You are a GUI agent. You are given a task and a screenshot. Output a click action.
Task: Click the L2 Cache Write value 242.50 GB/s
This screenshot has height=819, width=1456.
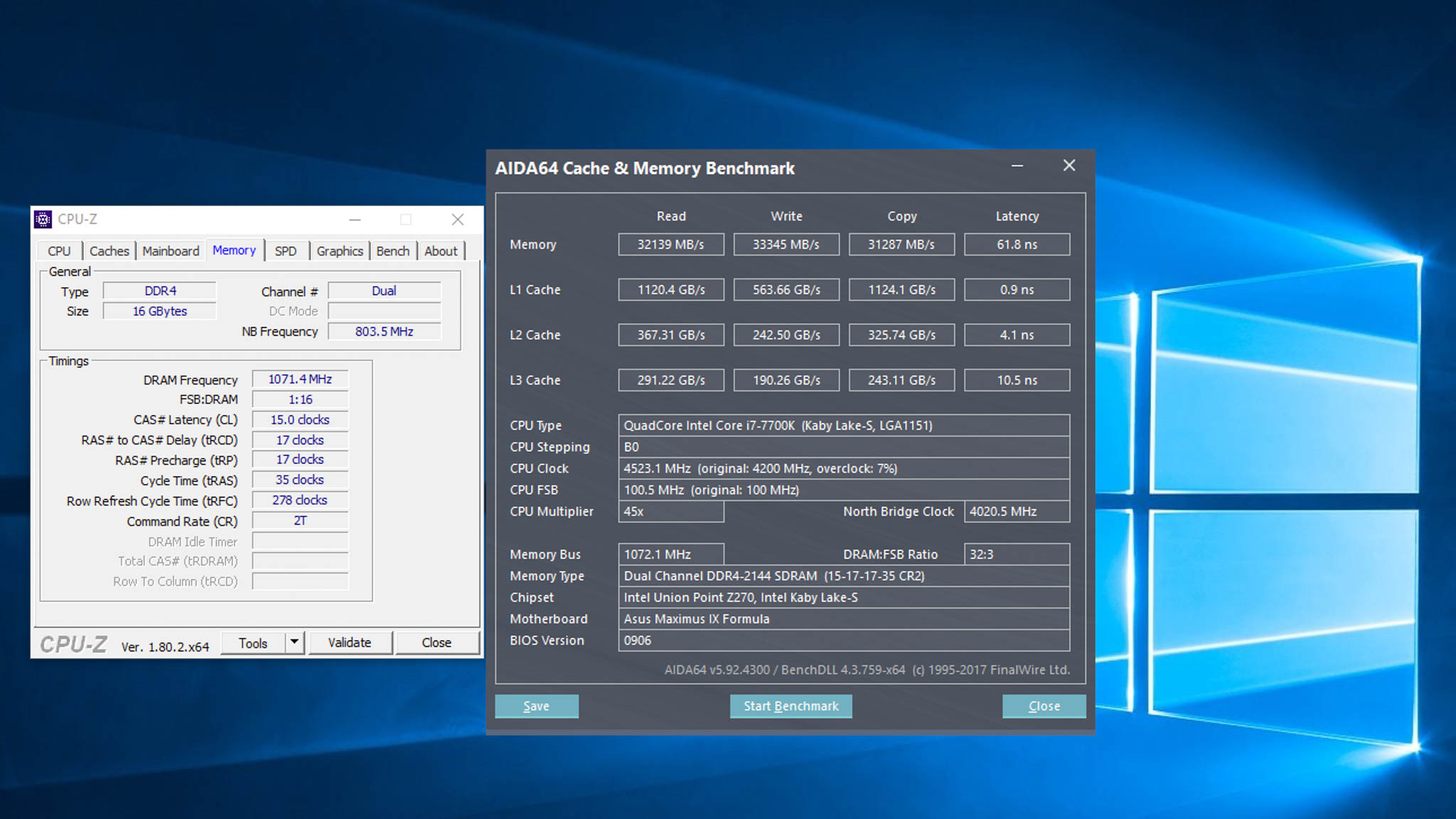(786, 335)
